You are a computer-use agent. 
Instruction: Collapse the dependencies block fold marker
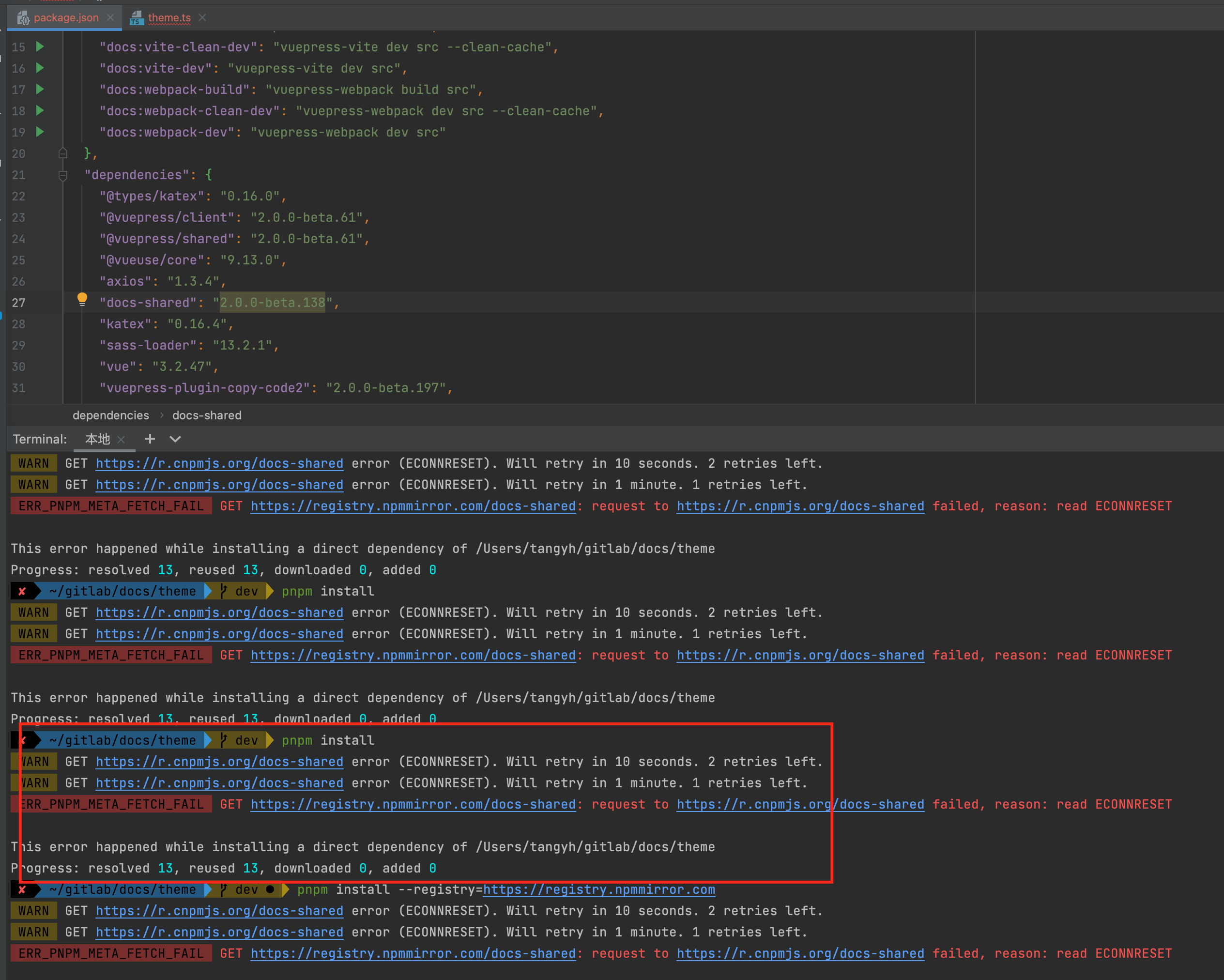pos(63,175)
